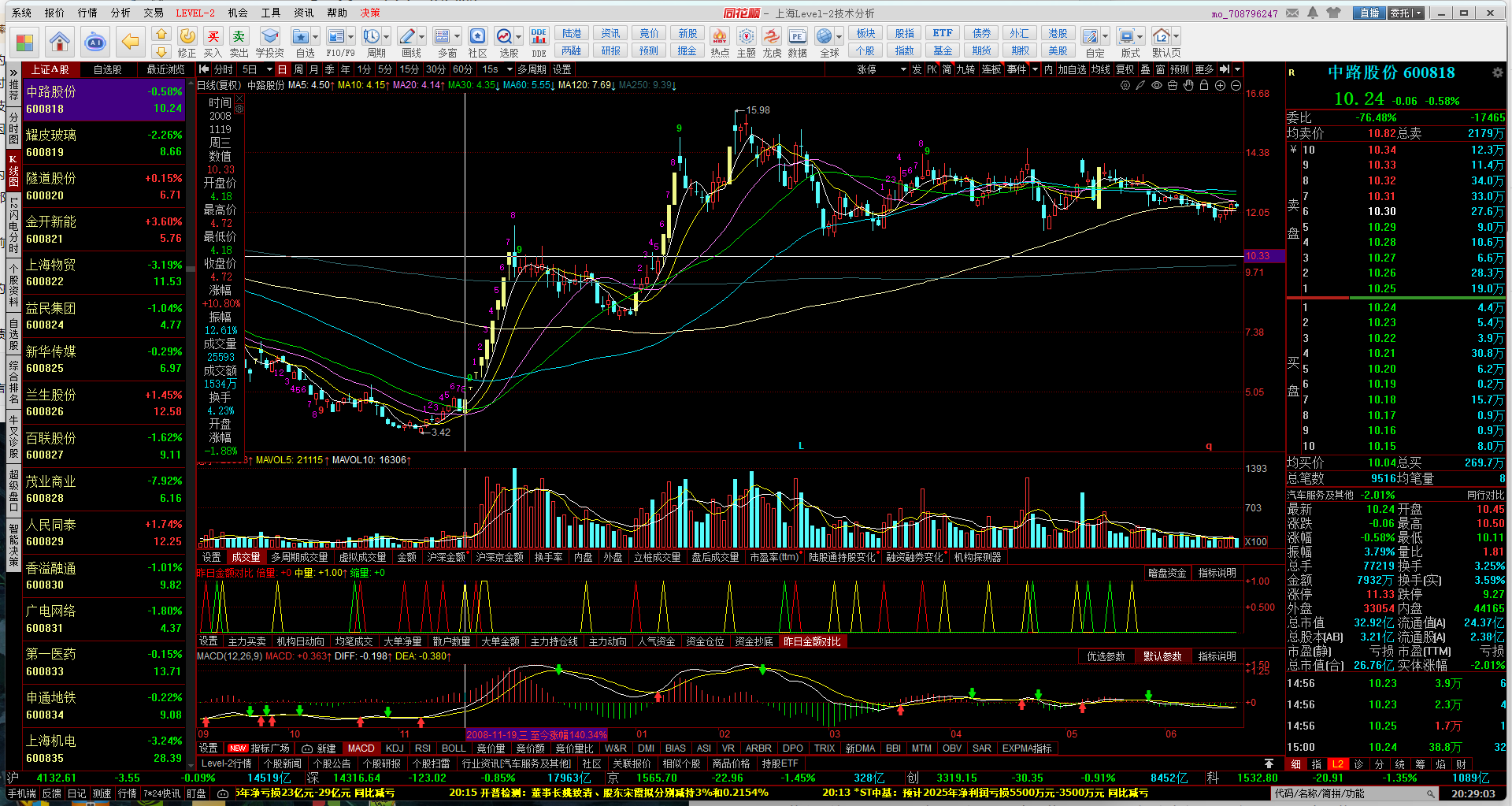This screenshot has height=806, width=1512.
Task: Toggle the chart lock icon
Action: tap(1203, 85)
